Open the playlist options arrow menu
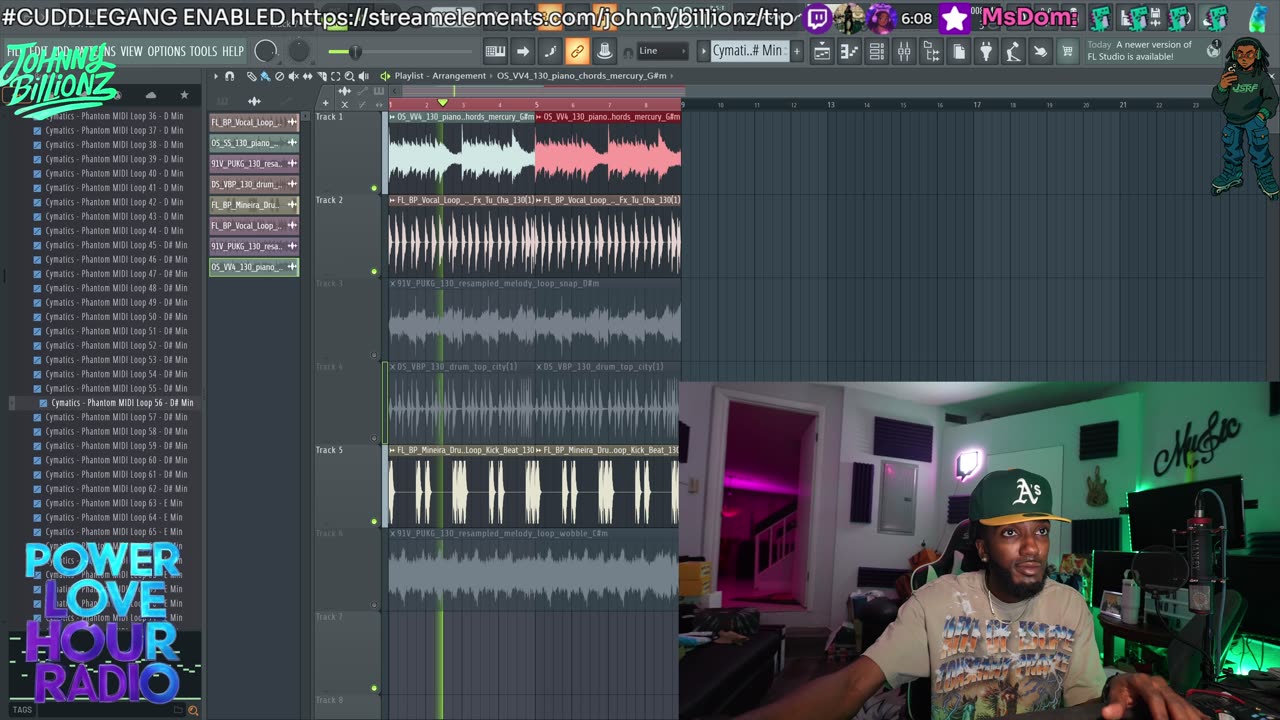 point(215,76)
